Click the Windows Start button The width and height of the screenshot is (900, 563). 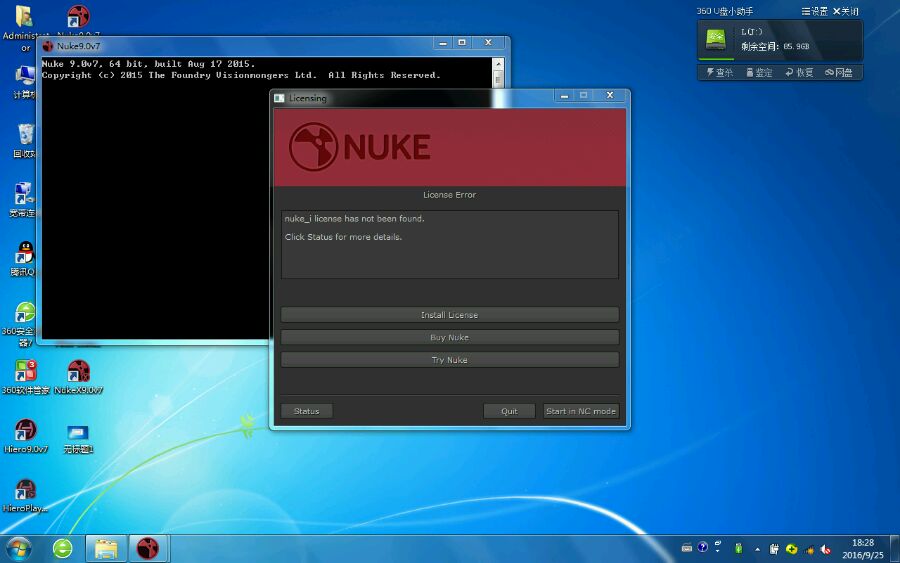coord(18,548)
